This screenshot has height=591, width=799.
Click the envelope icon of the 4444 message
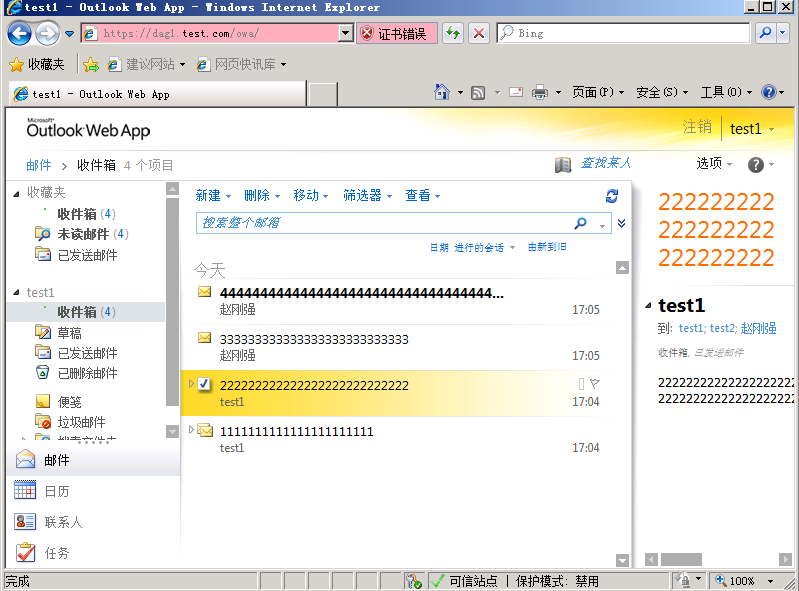point(204,291)
